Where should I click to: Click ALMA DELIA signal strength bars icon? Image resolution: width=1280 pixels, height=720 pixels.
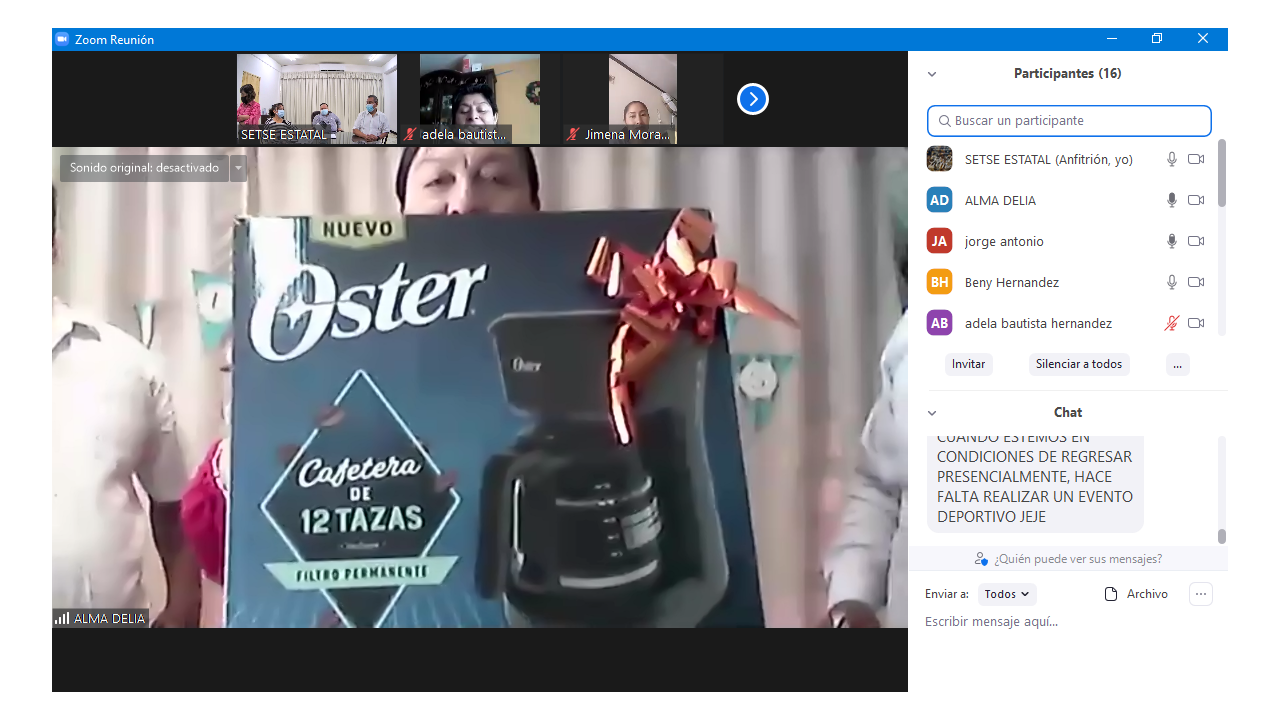[x=62, y=618]
